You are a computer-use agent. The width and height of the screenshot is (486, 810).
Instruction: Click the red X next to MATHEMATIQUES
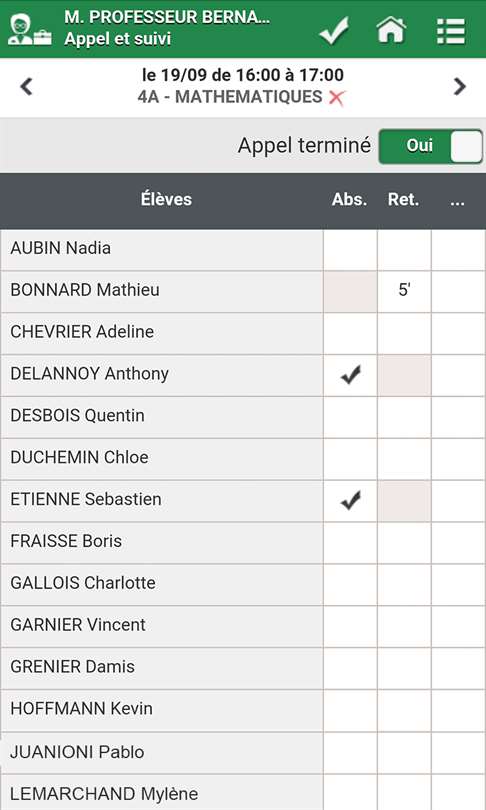tap(336, 98)
